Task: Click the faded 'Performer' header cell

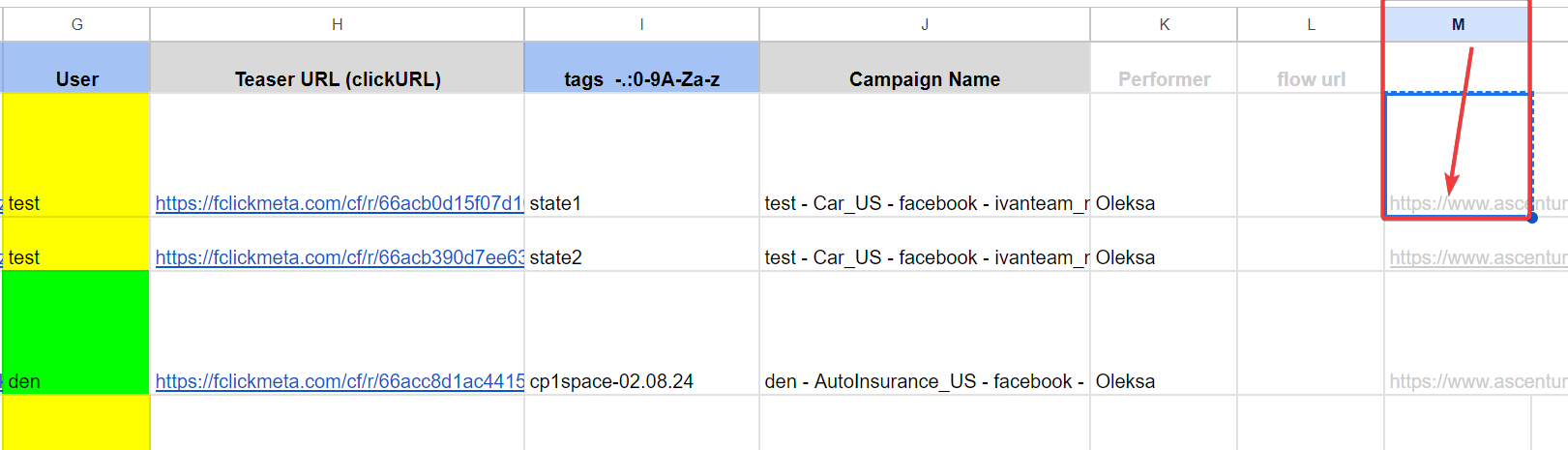Action: pyautogui.click(x=1164, y=68)
